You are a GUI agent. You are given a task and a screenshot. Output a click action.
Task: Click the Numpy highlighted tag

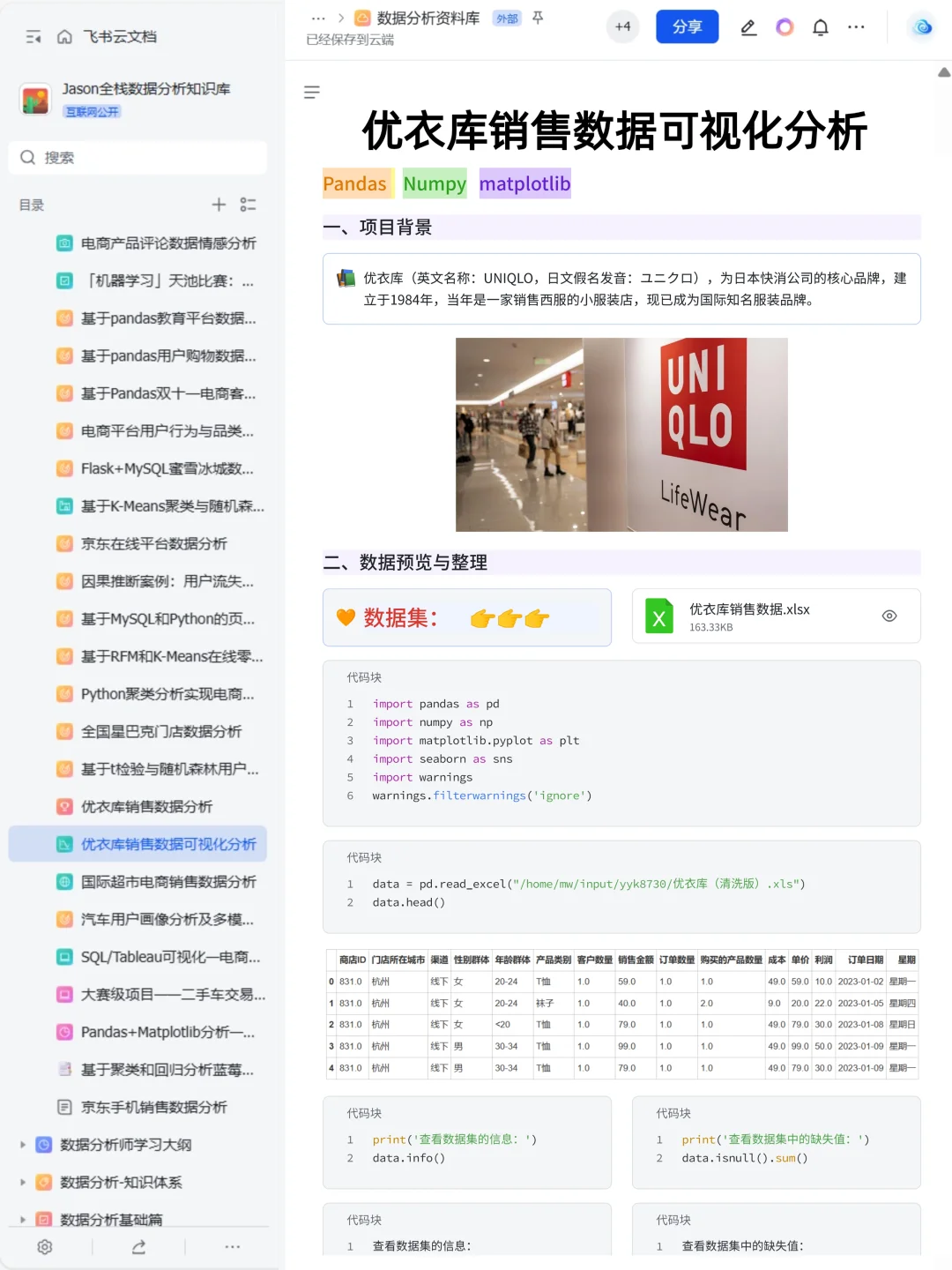[x=435, y=183]
